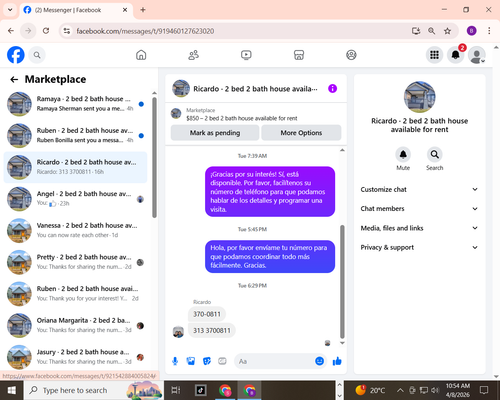Open the Facebook menu grid icon
500x400 pixels.
(x=434, y=55)
